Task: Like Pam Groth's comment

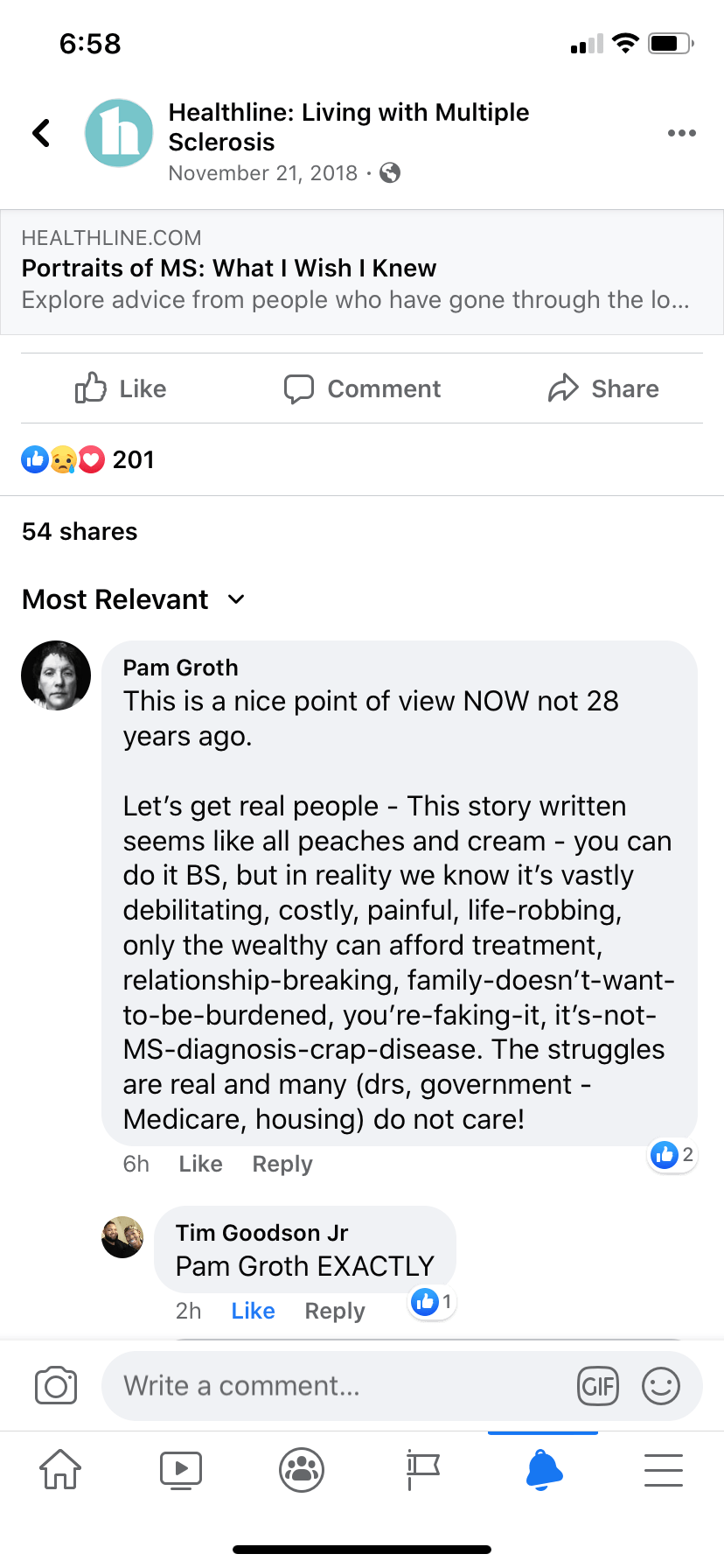Action: (x=200, y=1164)
